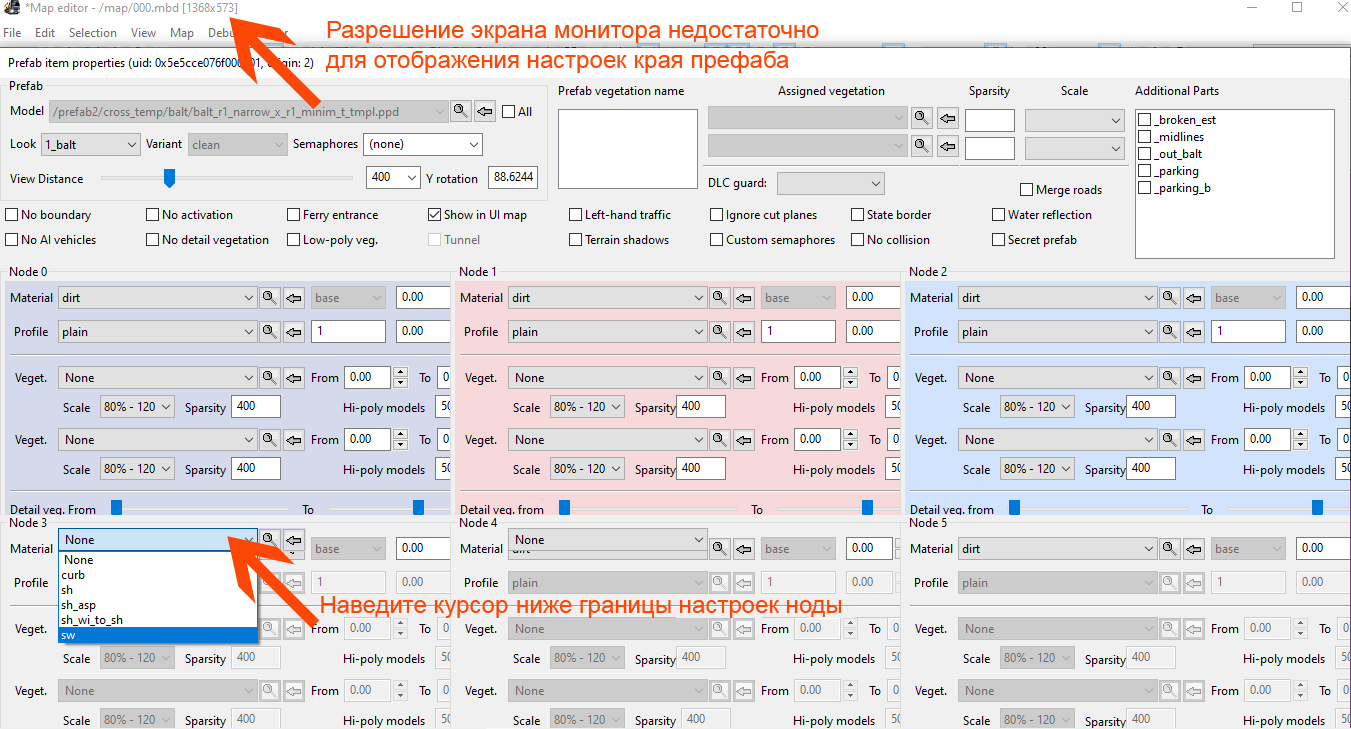The height and width of the screenshot is (729, 1351).
Task: Click the Y rotation value field
Action: coord(512,178)
